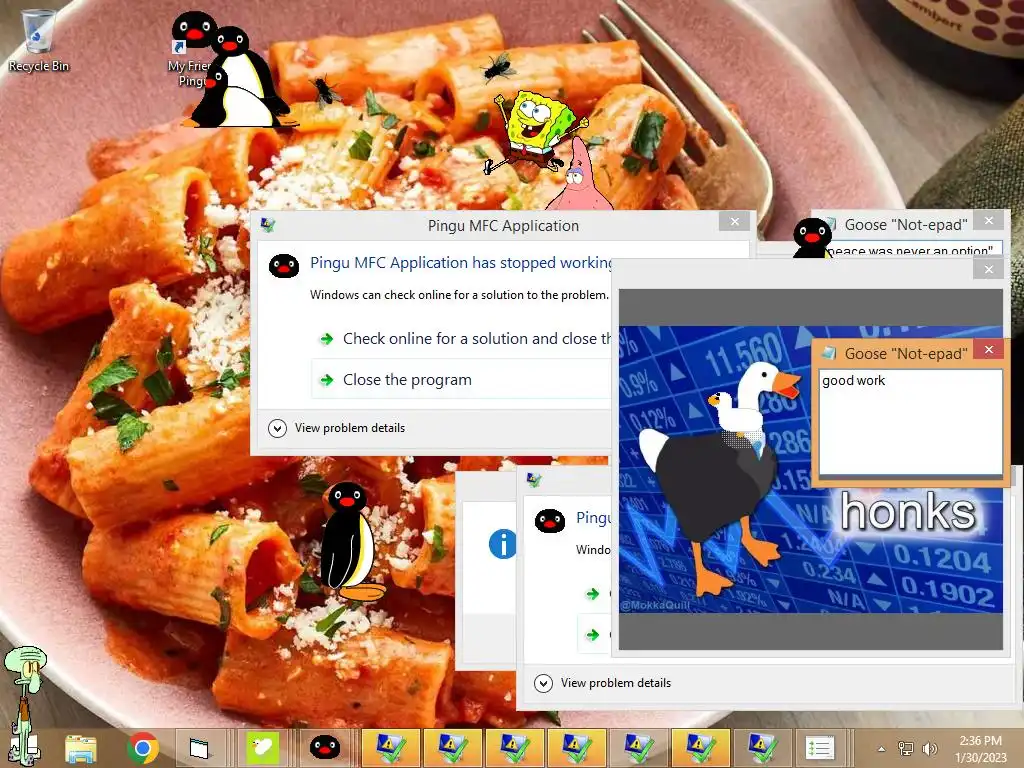Image resolution: width=1024 pixels, height=768 pixels.
Task: Click the checklist icon in the taskbar
Action: point(820,748)
